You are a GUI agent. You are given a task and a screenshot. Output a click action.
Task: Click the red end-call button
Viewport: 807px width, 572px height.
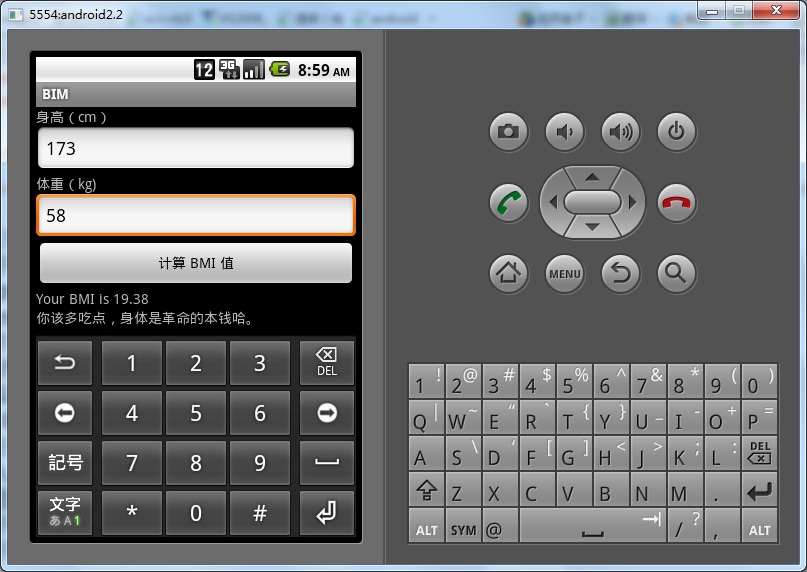coord(677,202)
